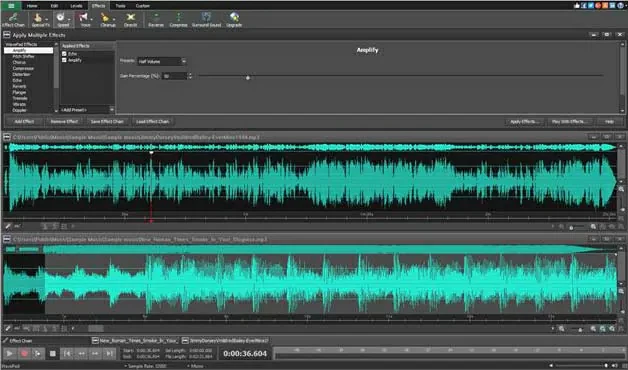Select Reverb in the effects list
Screen dimensions: 628x370
pyautogui.click(x=19, y=86)
